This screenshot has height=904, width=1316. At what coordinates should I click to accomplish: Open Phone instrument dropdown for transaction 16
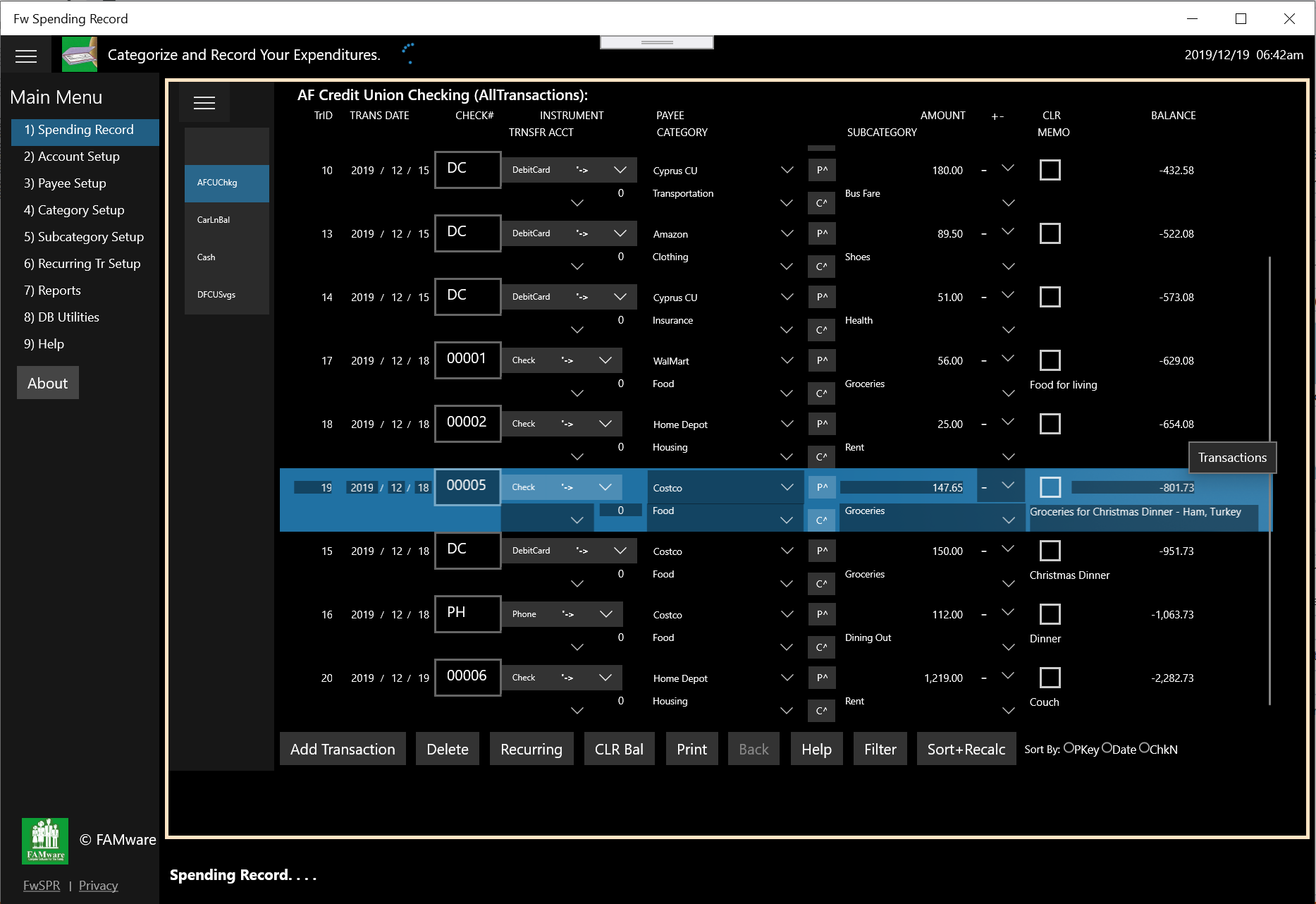(605, 614)
